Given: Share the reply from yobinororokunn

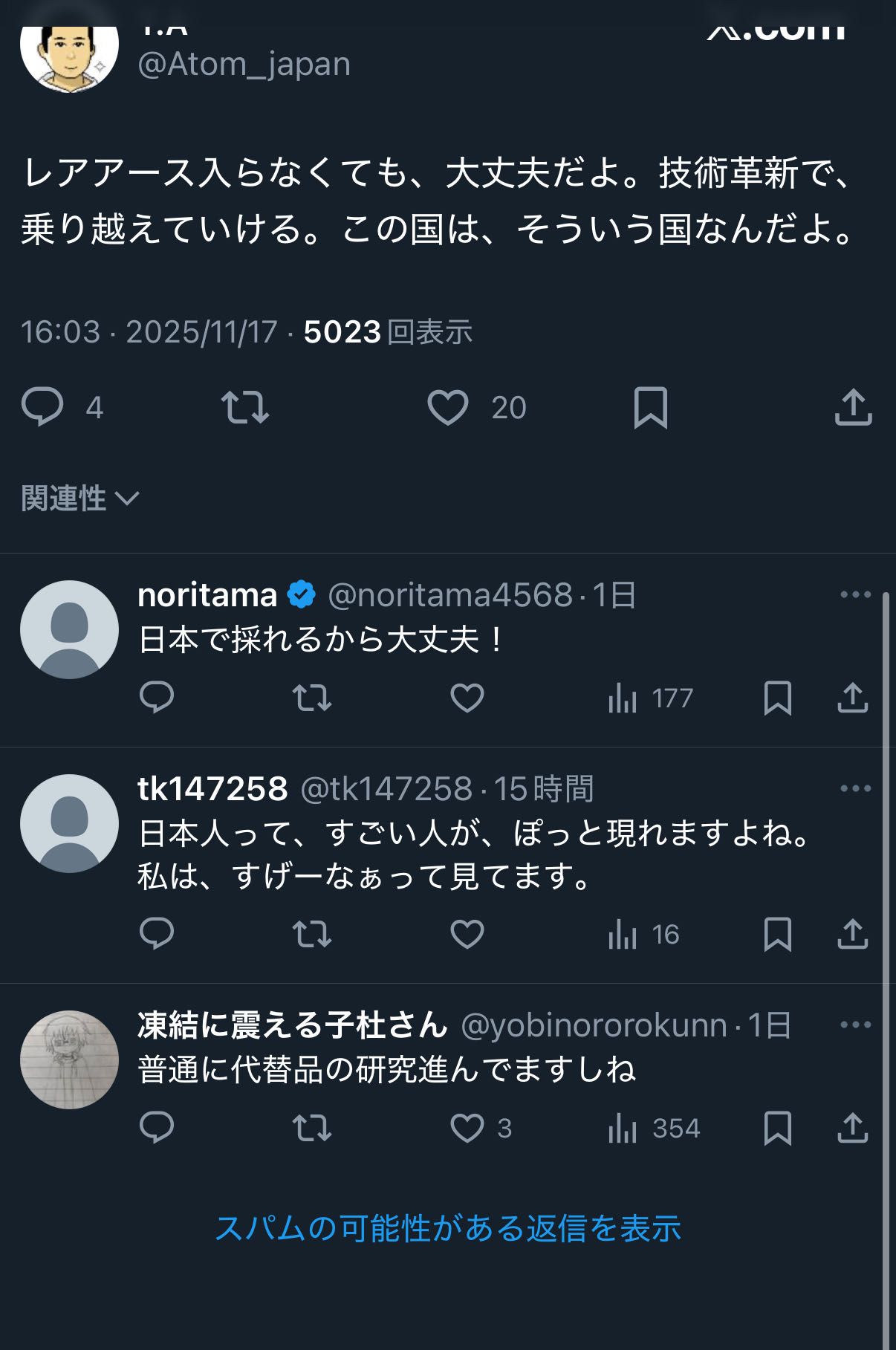Looking at the screenshot, I should coord(853,1128).
